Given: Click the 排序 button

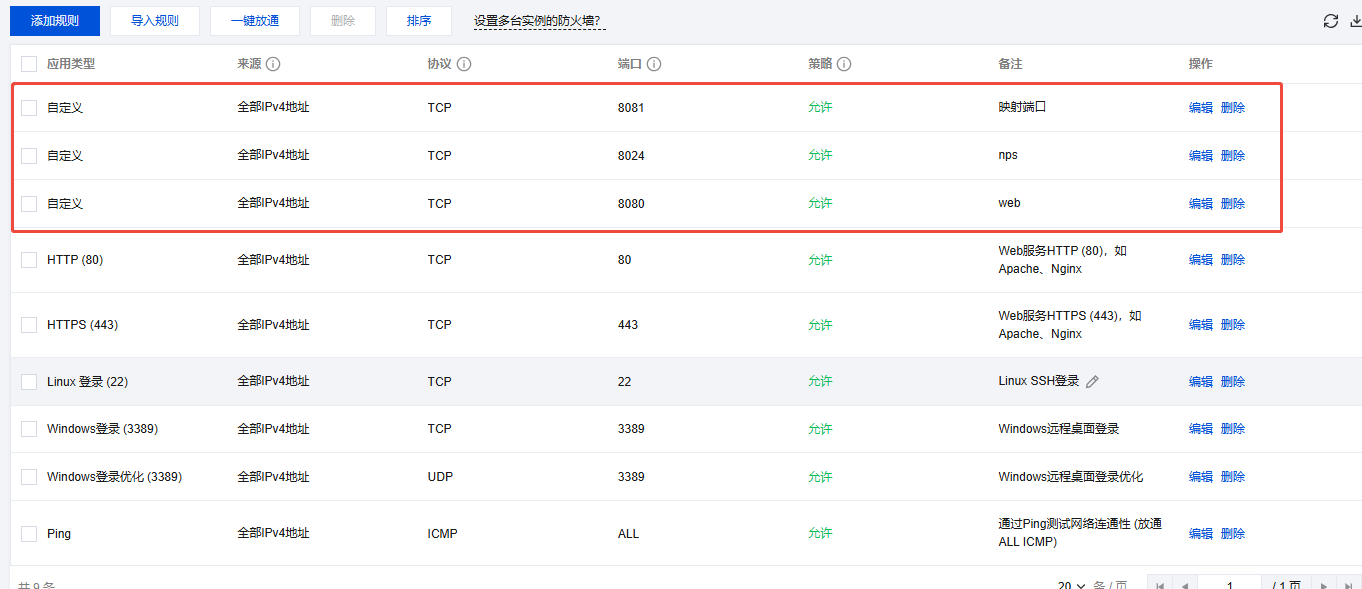Looking at the screenshot, I should pyautogui.click(x=419, y=21).
